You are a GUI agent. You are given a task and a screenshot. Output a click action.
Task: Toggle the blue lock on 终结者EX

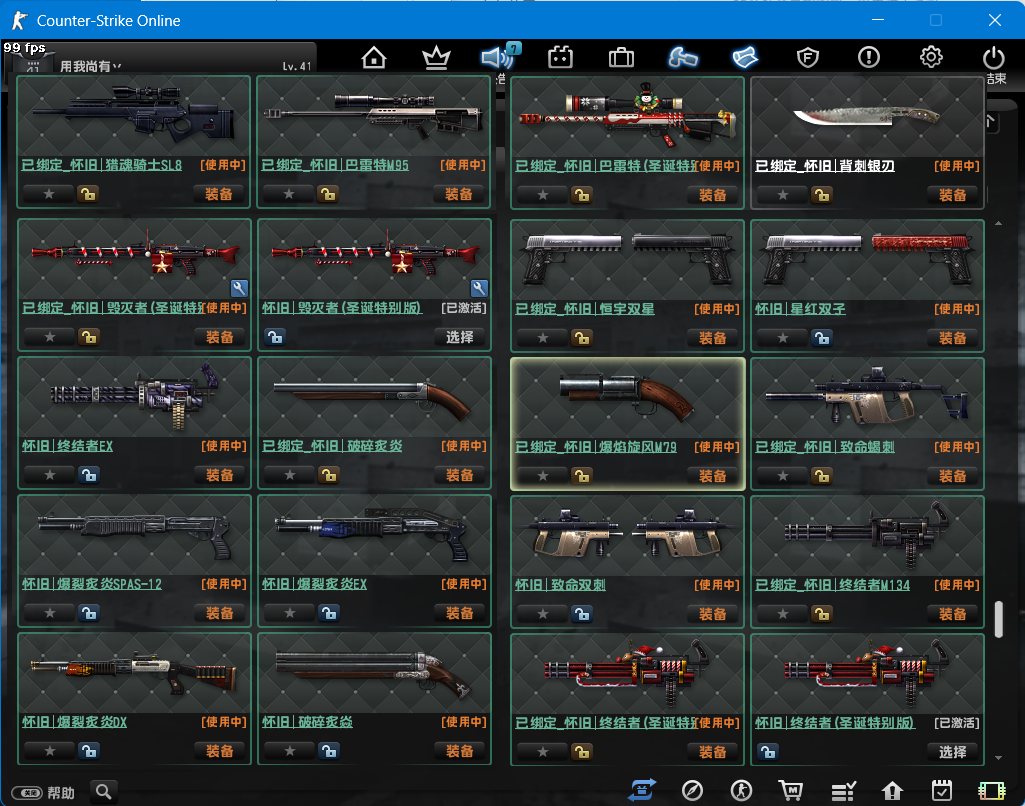(88, 475)
